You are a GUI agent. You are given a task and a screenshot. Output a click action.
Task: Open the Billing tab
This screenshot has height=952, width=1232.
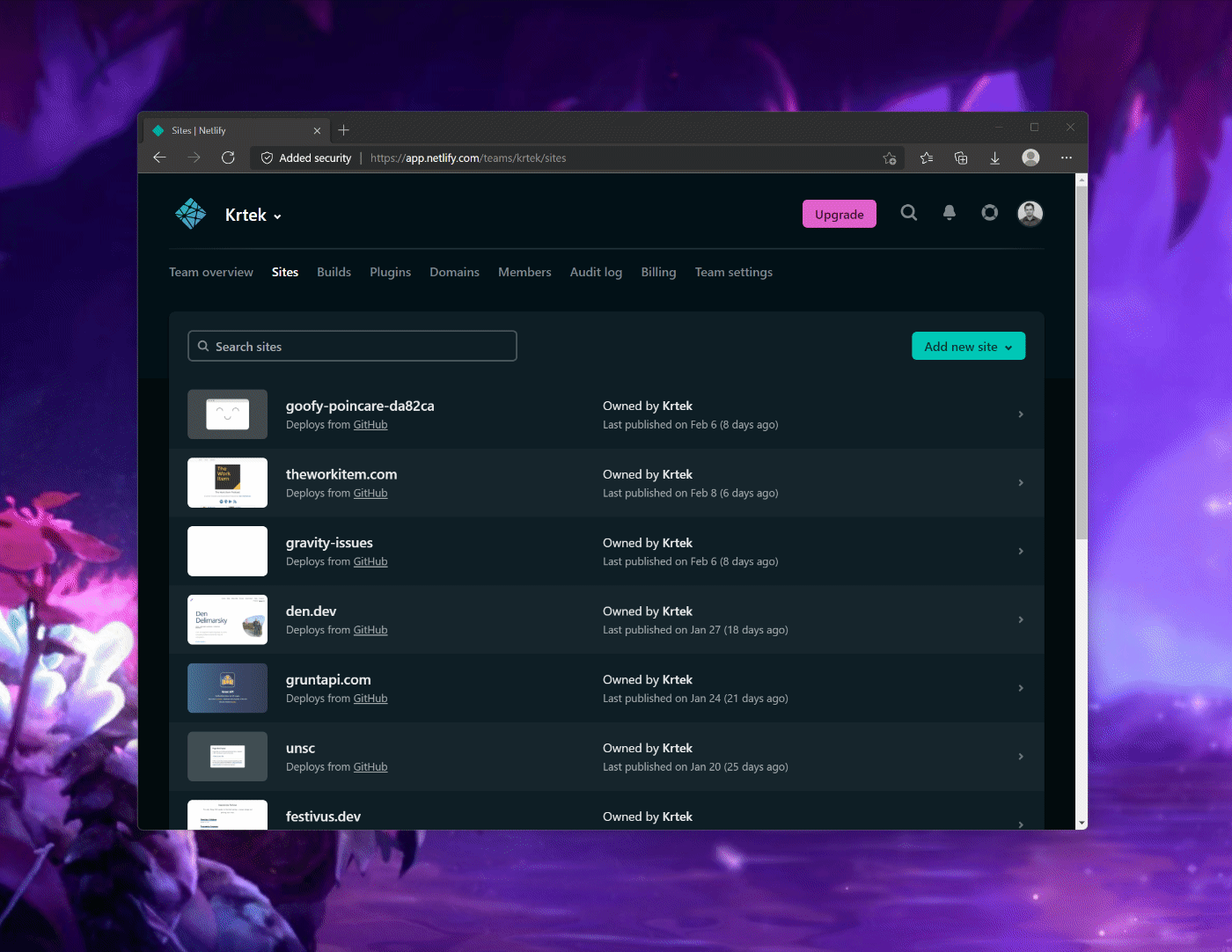point(659,273)
